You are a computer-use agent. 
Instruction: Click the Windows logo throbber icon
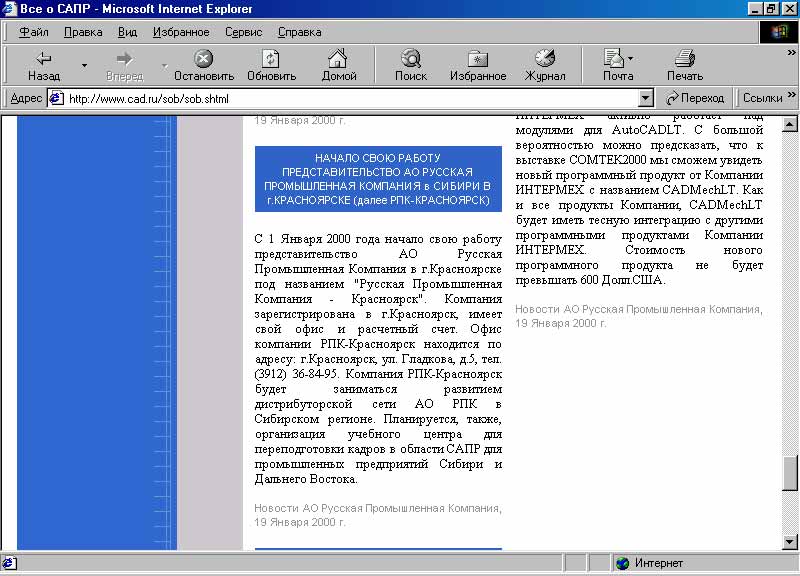pos(778,32)
